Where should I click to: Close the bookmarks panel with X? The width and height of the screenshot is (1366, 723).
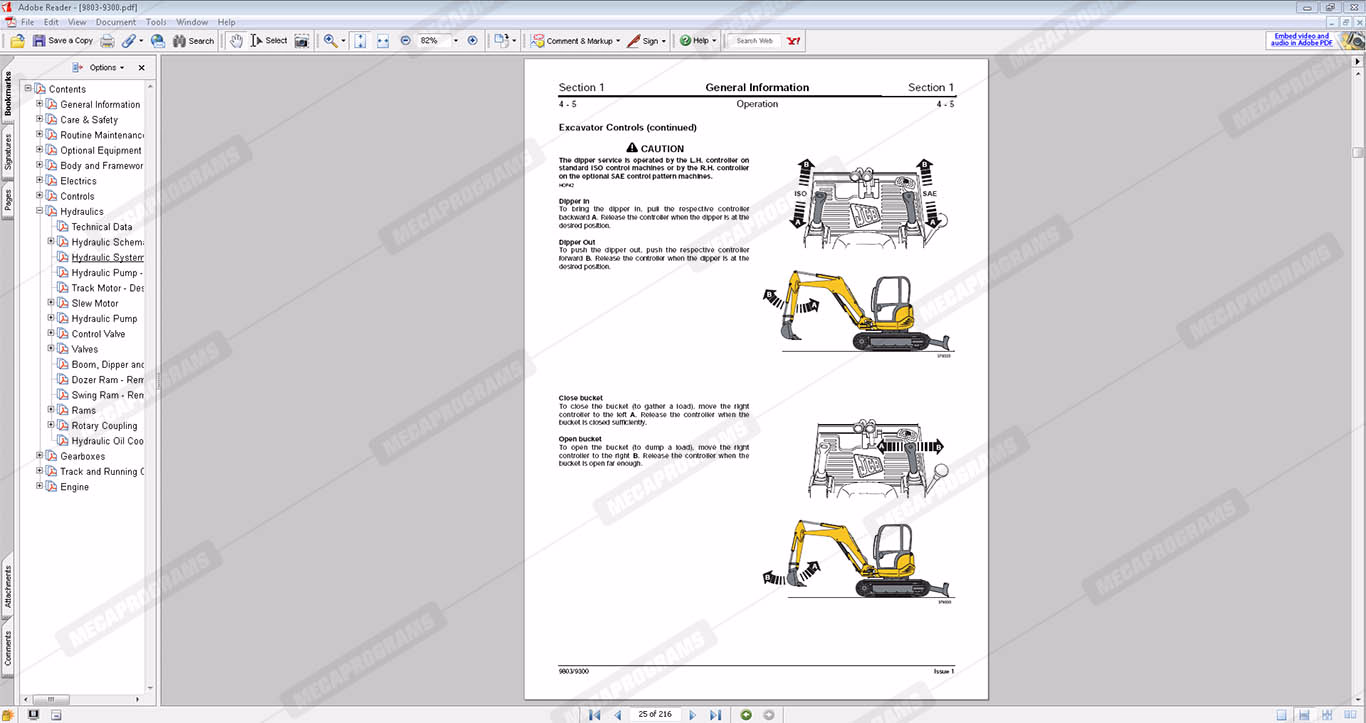tap(141, 68)
